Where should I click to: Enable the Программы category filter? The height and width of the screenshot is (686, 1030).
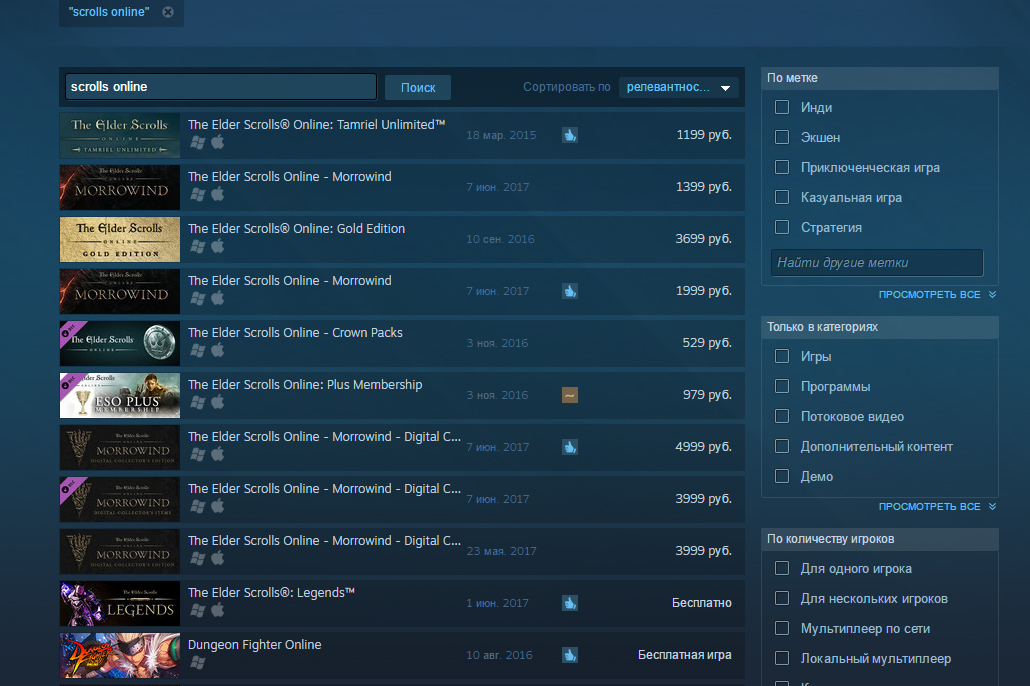782,386
